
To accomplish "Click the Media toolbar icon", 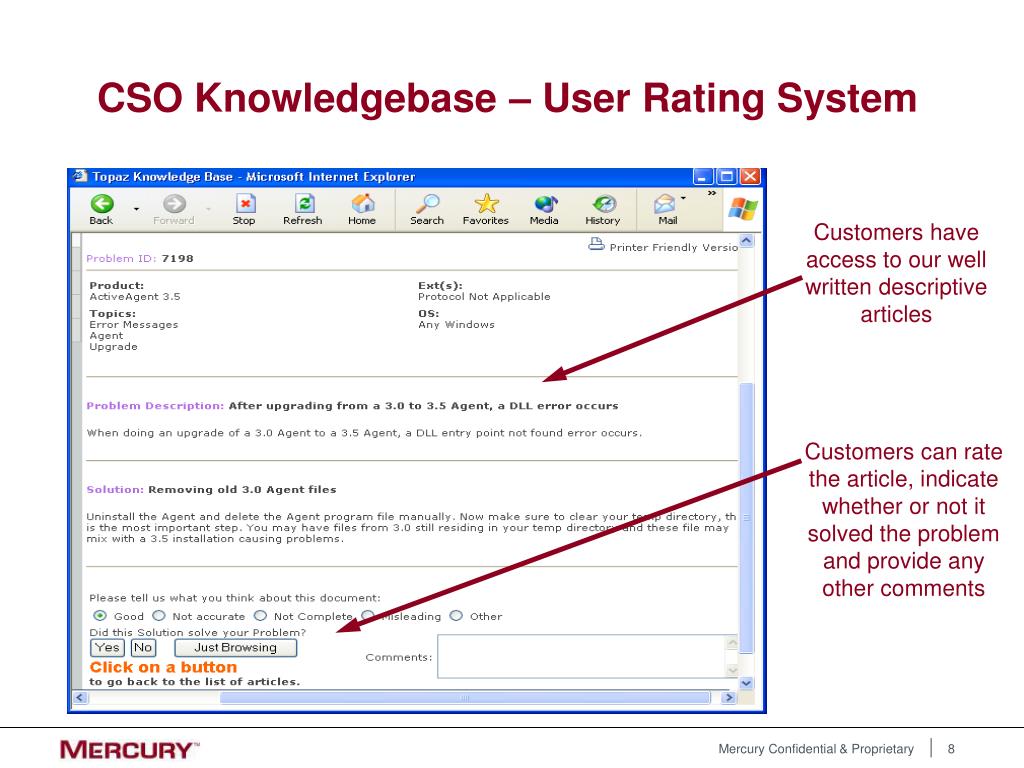I will coord(545,204).
